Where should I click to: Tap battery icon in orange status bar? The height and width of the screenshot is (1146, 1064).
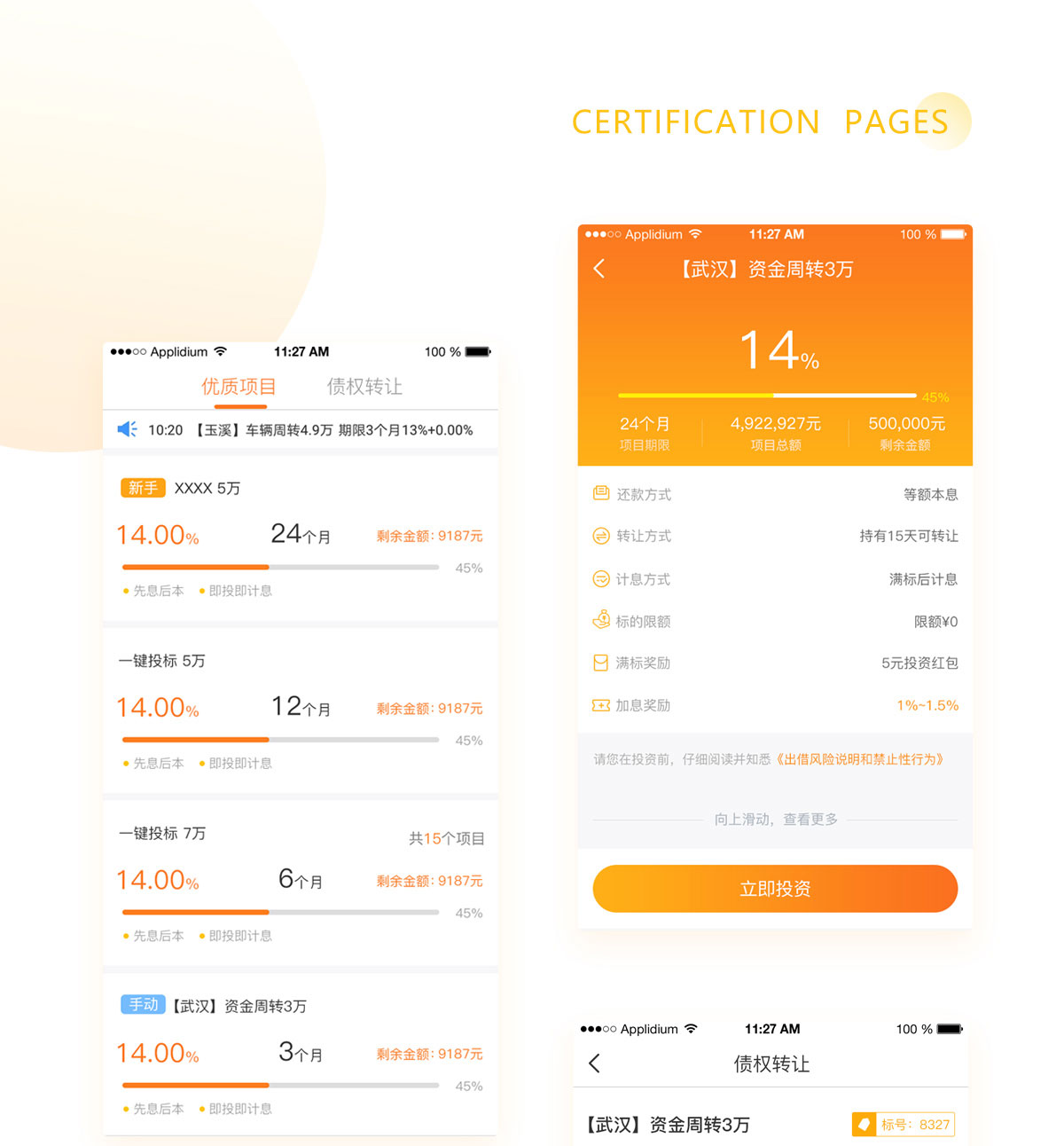tap(953, 234)
